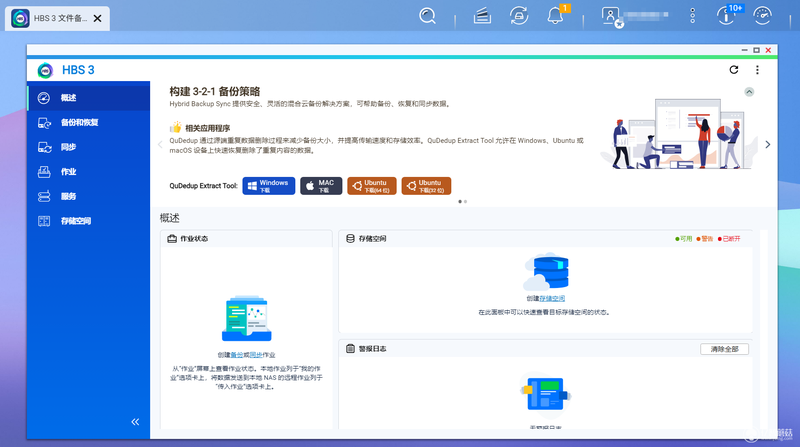
Task: Click 清除全部 button in alert logs
Action: click(x=724, y=349)
